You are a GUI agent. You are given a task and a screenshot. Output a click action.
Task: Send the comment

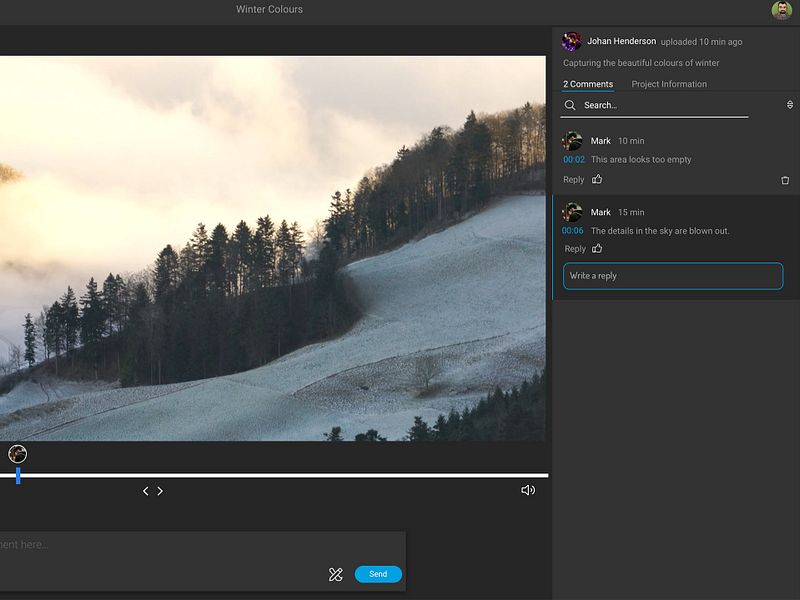(378, 574)
